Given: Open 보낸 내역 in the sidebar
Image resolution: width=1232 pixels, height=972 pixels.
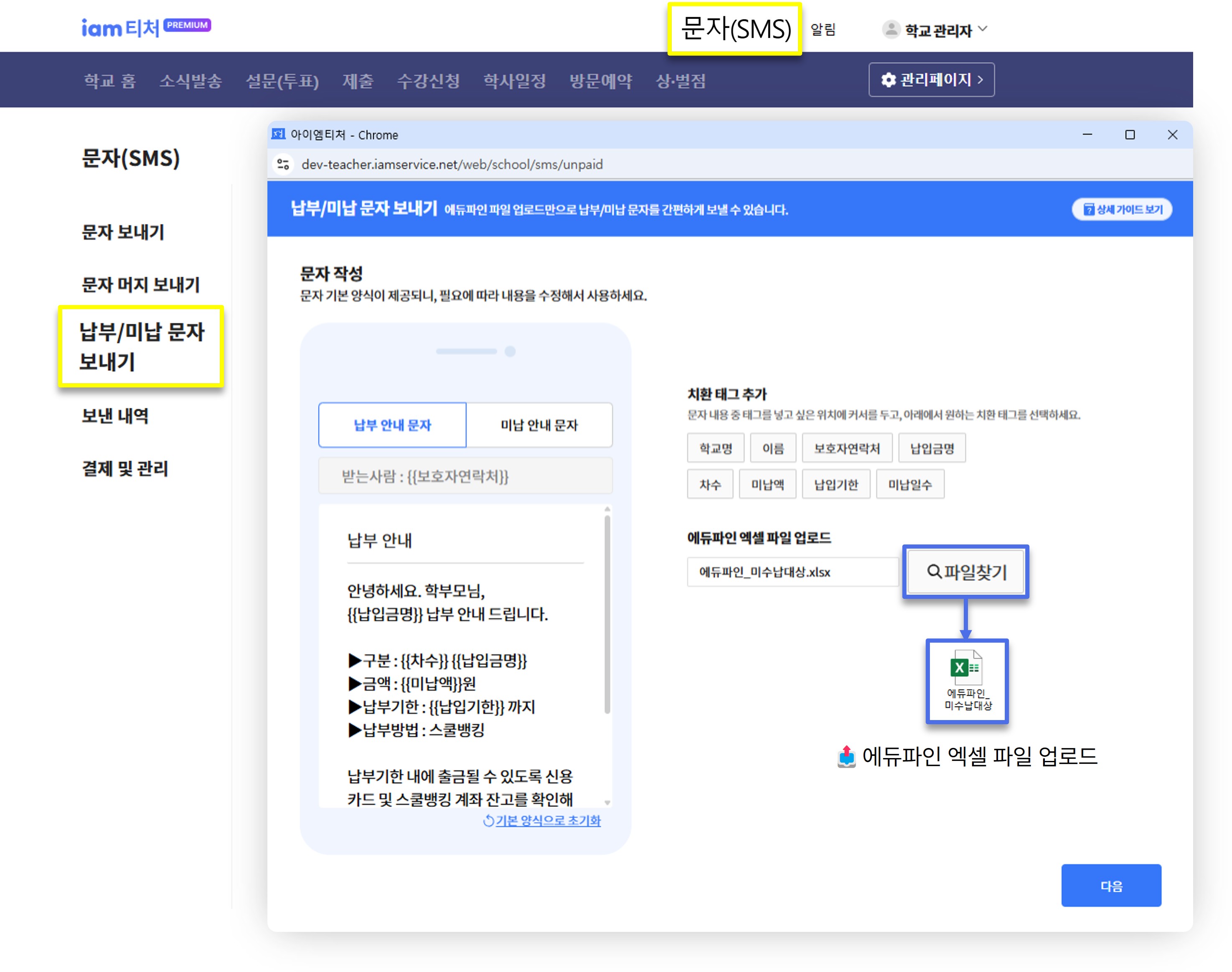Looking at the screenshot, I should (115, 416).
